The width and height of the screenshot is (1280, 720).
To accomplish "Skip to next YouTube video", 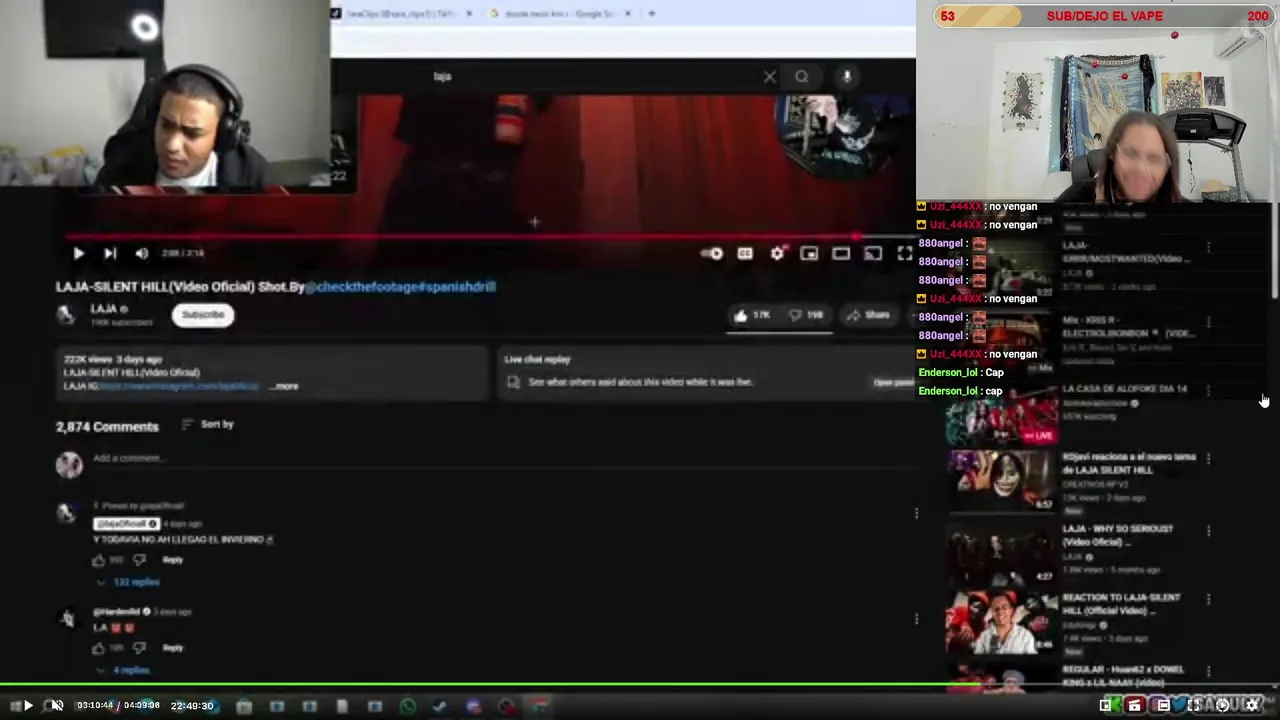I will pyautogui.click(x=110, y=254).
